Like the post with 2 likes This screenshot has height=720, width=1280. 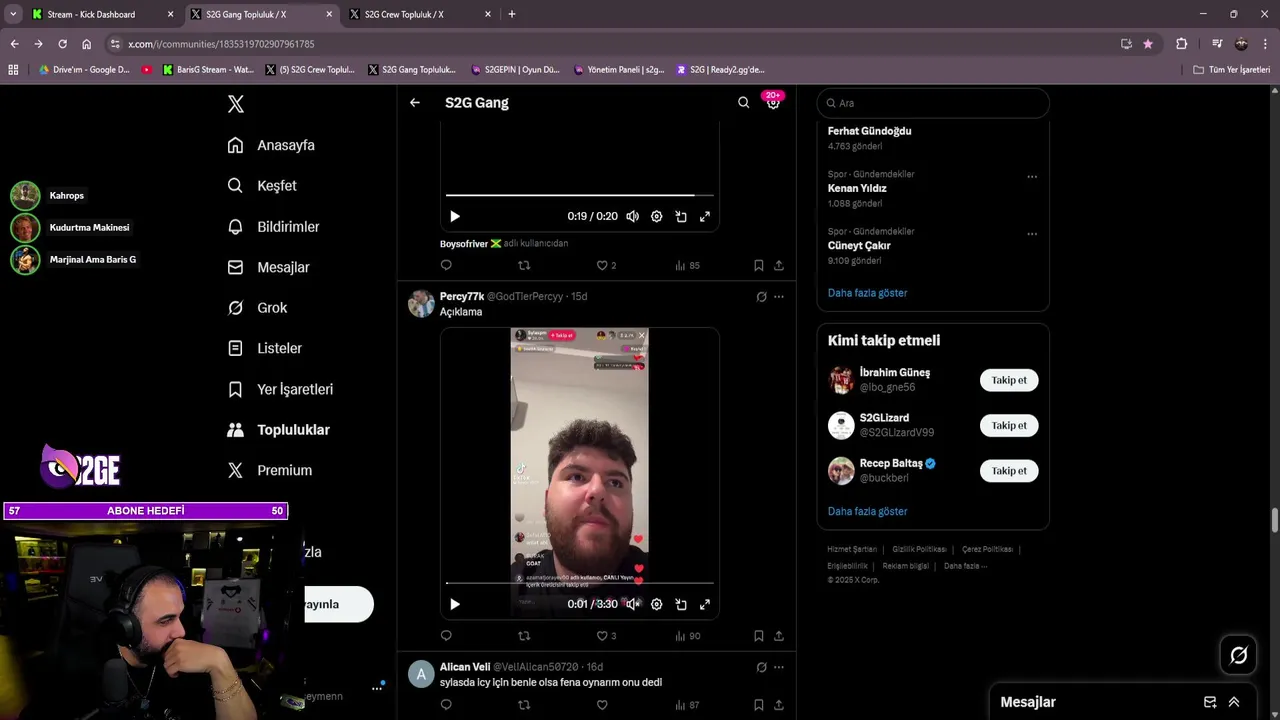606,265
